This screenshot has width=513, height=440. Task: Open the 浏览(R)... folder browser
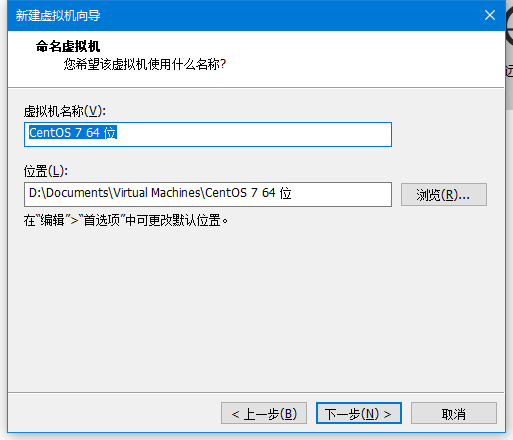coord(444,194)
